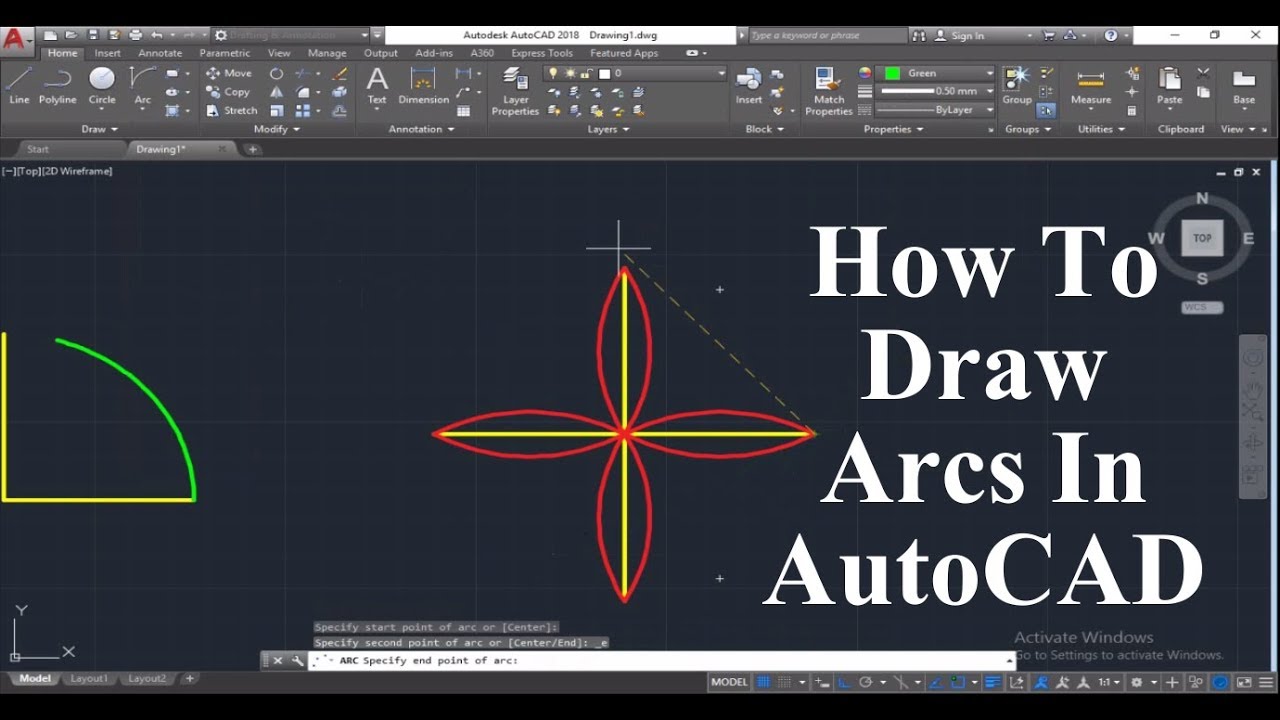The height and width of the screenshot is (720, 1280).
Task: Toggle ortho mode in status bar
Action: coord(844,682)
